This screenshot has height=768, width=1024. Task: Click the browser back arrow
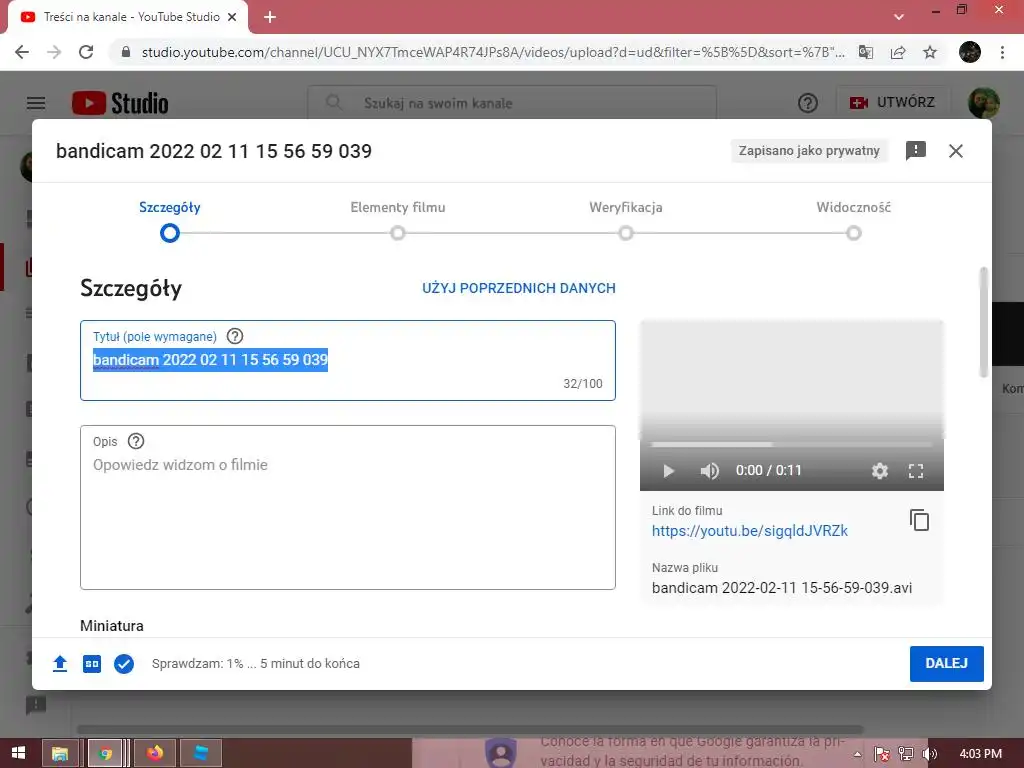tap(22, 52)
